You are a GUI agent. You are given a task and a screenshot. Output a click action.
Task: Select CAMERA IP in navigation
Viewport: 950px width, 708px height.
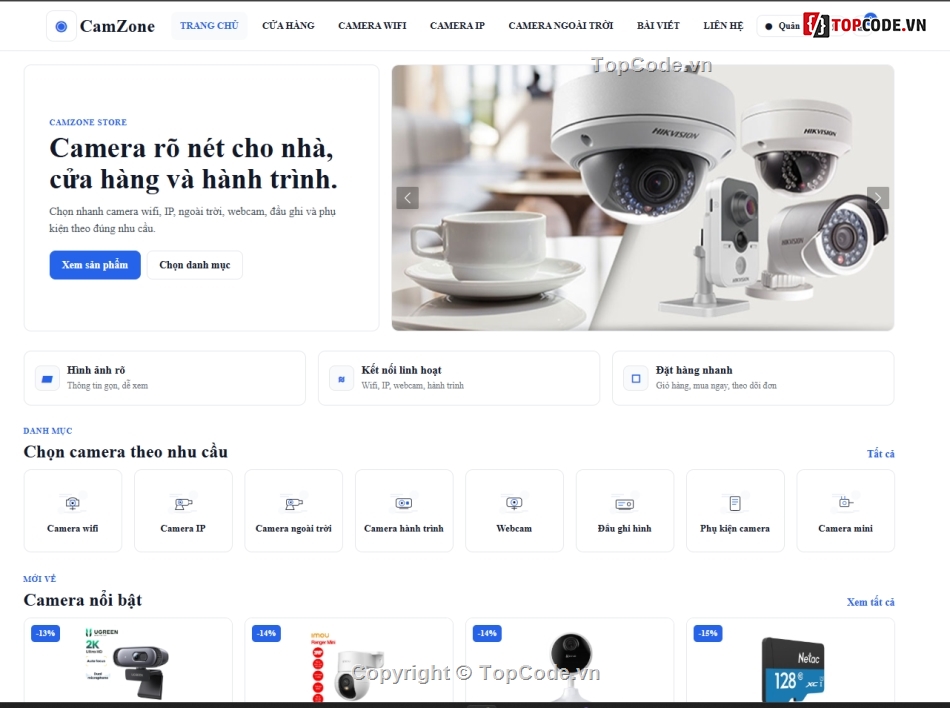coord(457,26)
